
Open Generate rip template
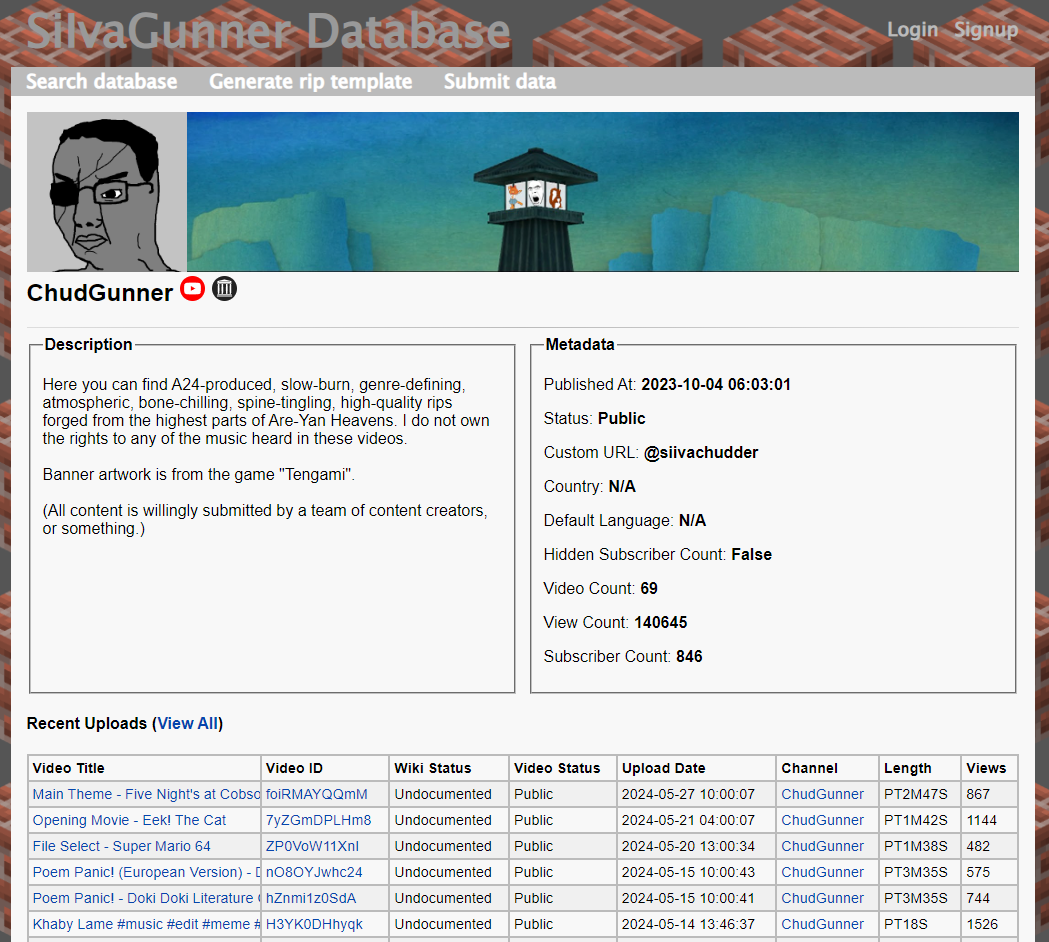(310, 82)
